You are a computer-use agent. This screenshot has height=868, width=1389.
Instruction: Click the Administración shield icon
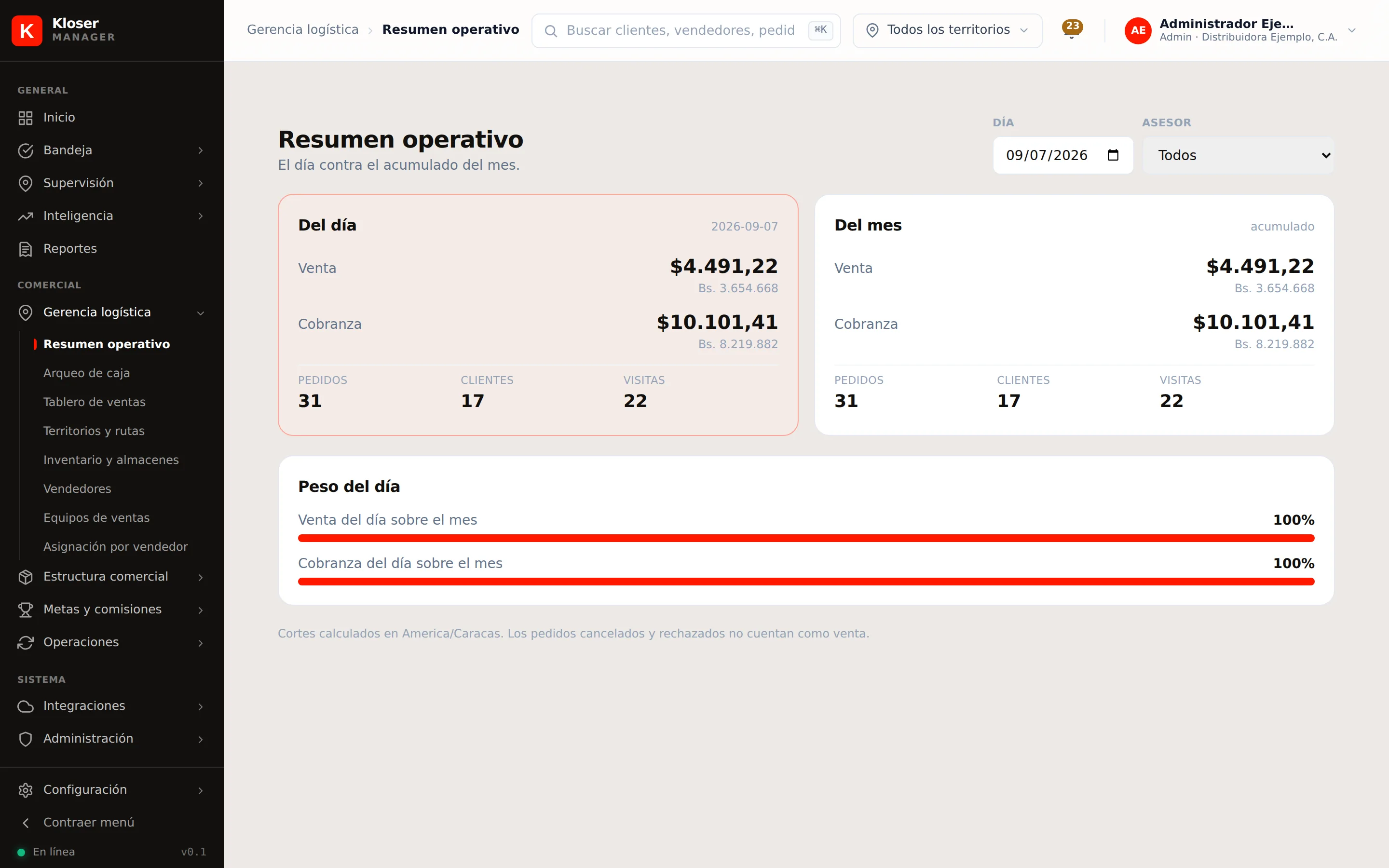(25, 738)
